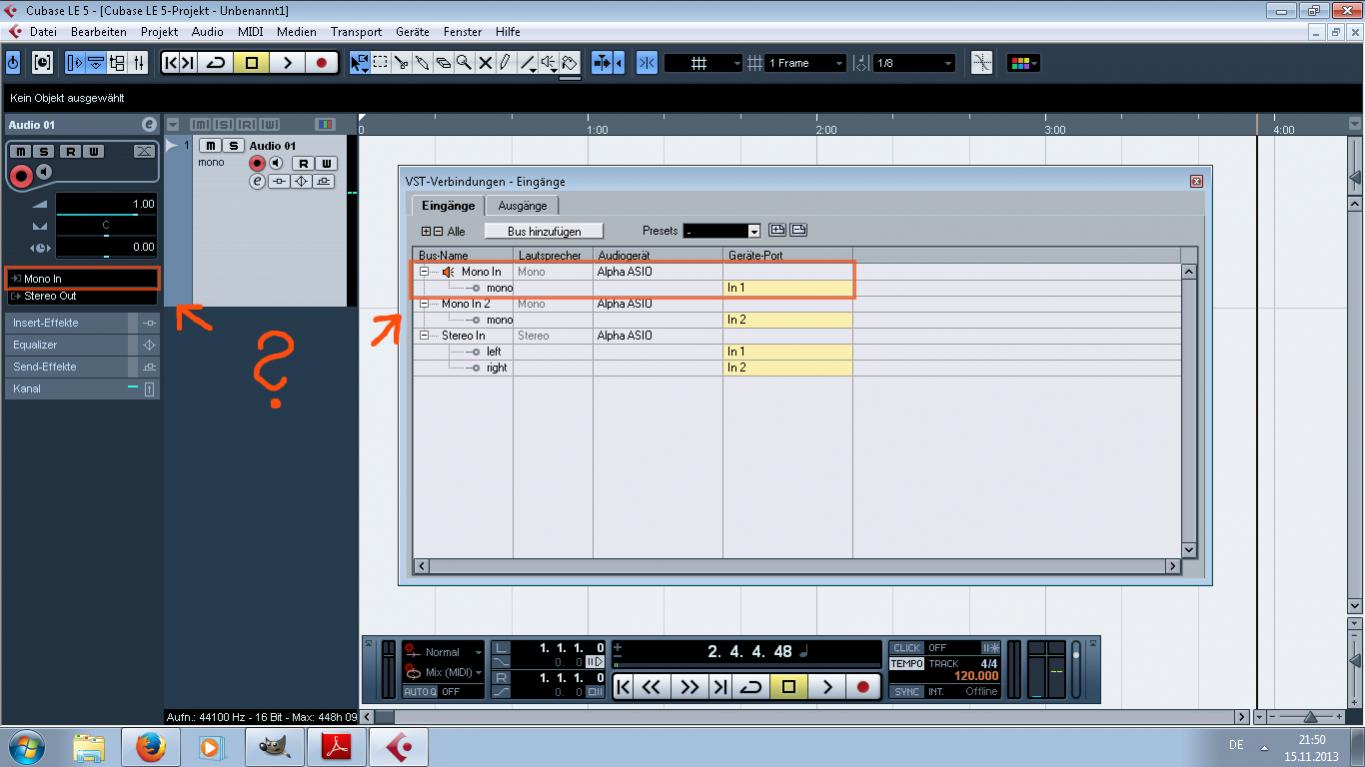Open the Kanal inspector section

tap(82, 389)
